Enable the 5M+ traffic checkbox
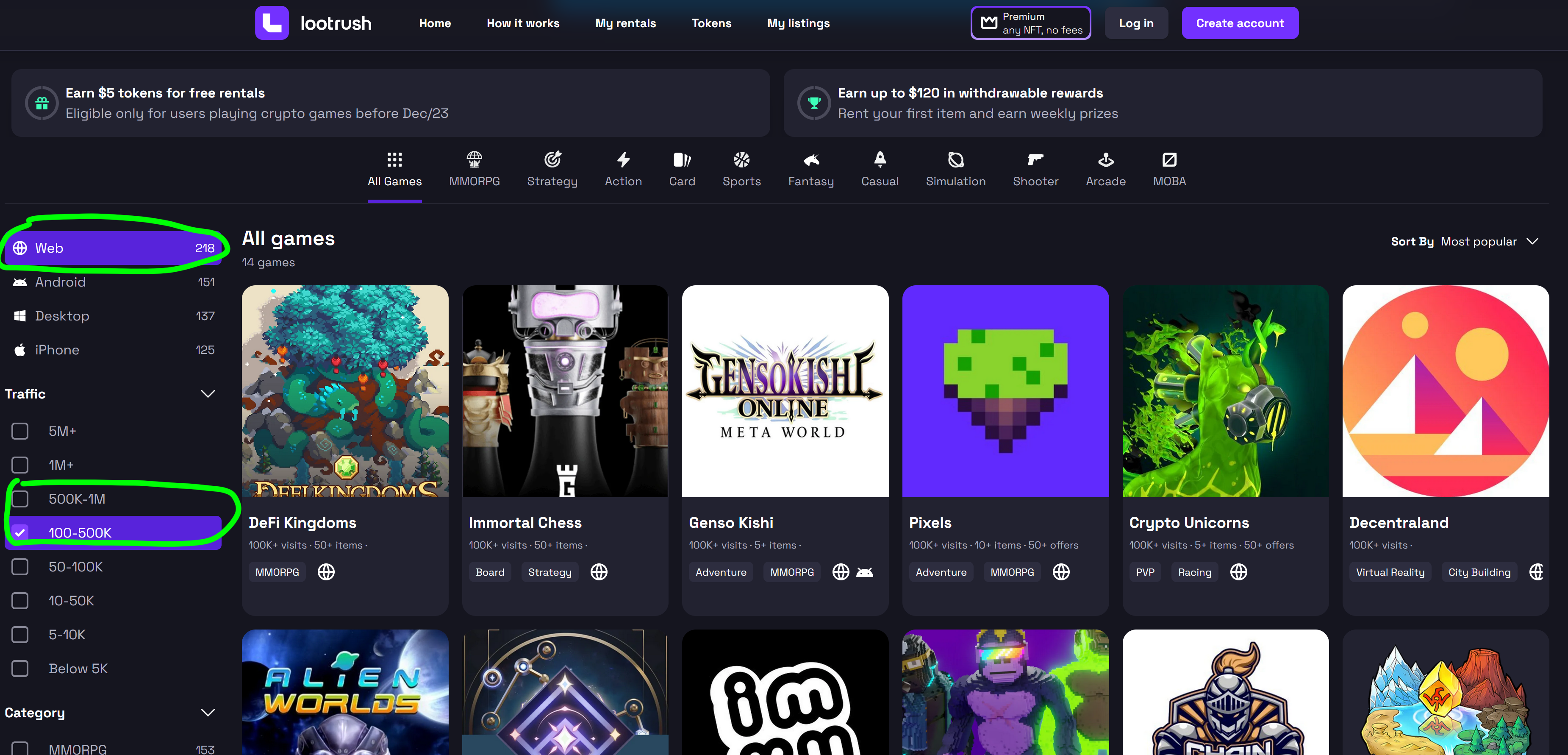The height and width of the screenshot is (755, 1568). point(20,431)
